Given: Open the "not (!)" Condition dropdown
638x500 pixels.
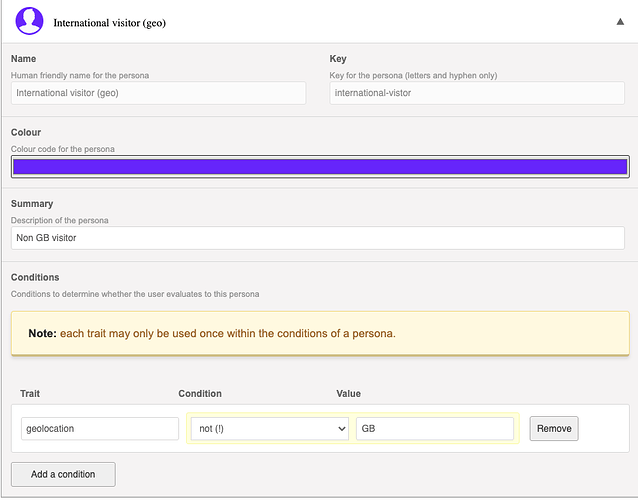Looking at the screenshot, I should (267, 428).
